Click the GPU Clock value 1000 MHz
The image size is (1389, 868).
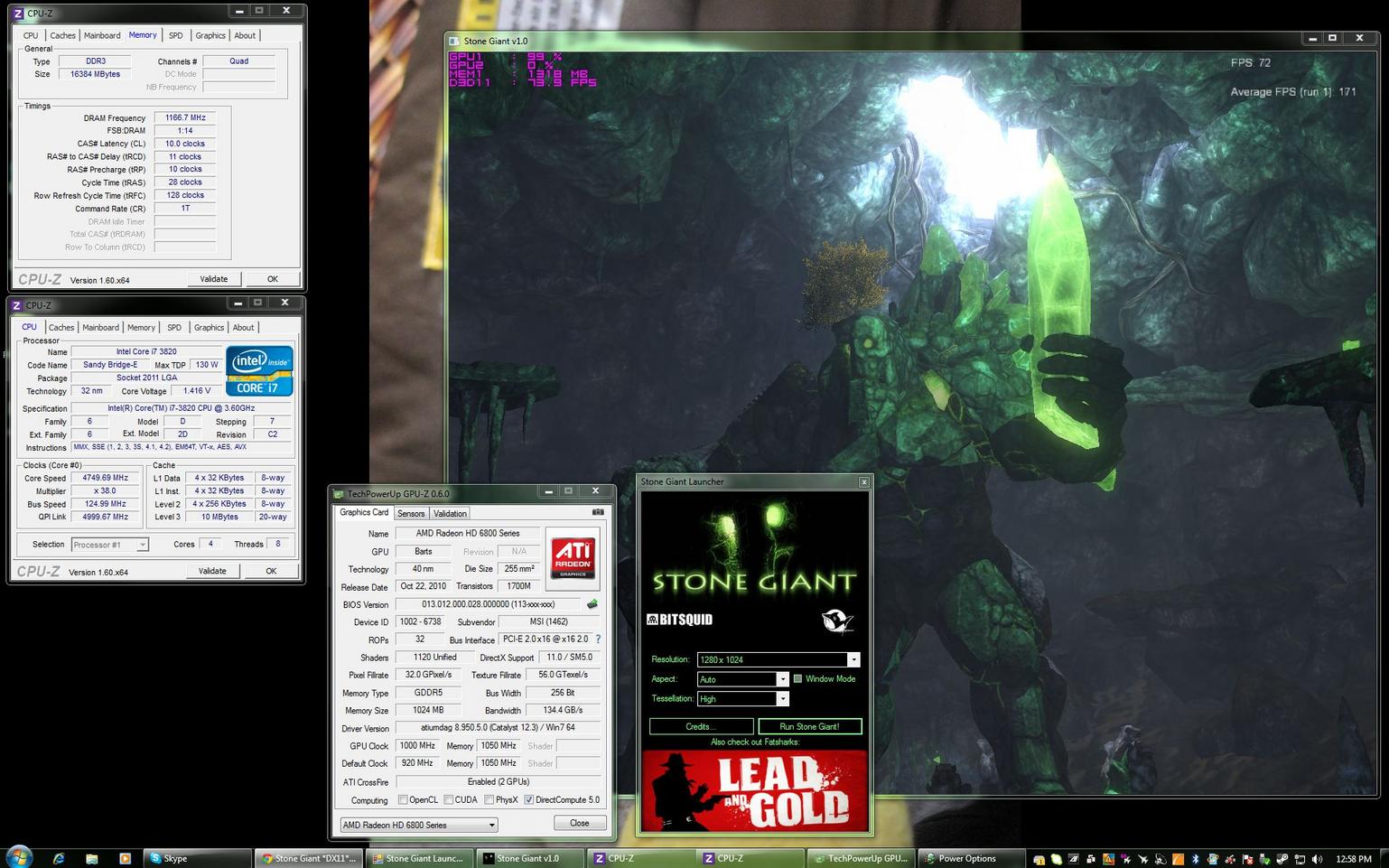point(417,746)
